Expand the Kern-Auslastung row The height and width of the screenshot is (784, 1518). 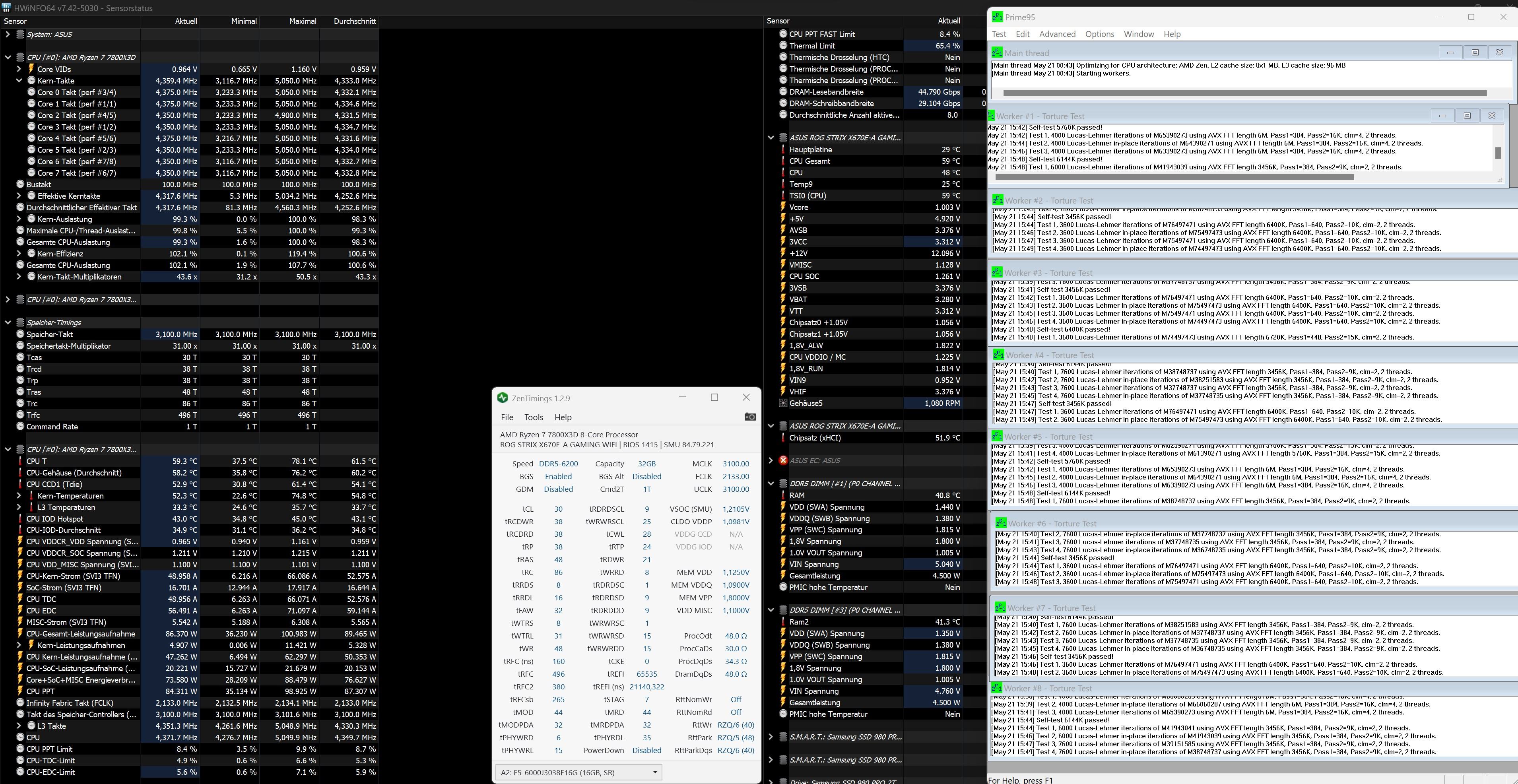pos(19,219)
